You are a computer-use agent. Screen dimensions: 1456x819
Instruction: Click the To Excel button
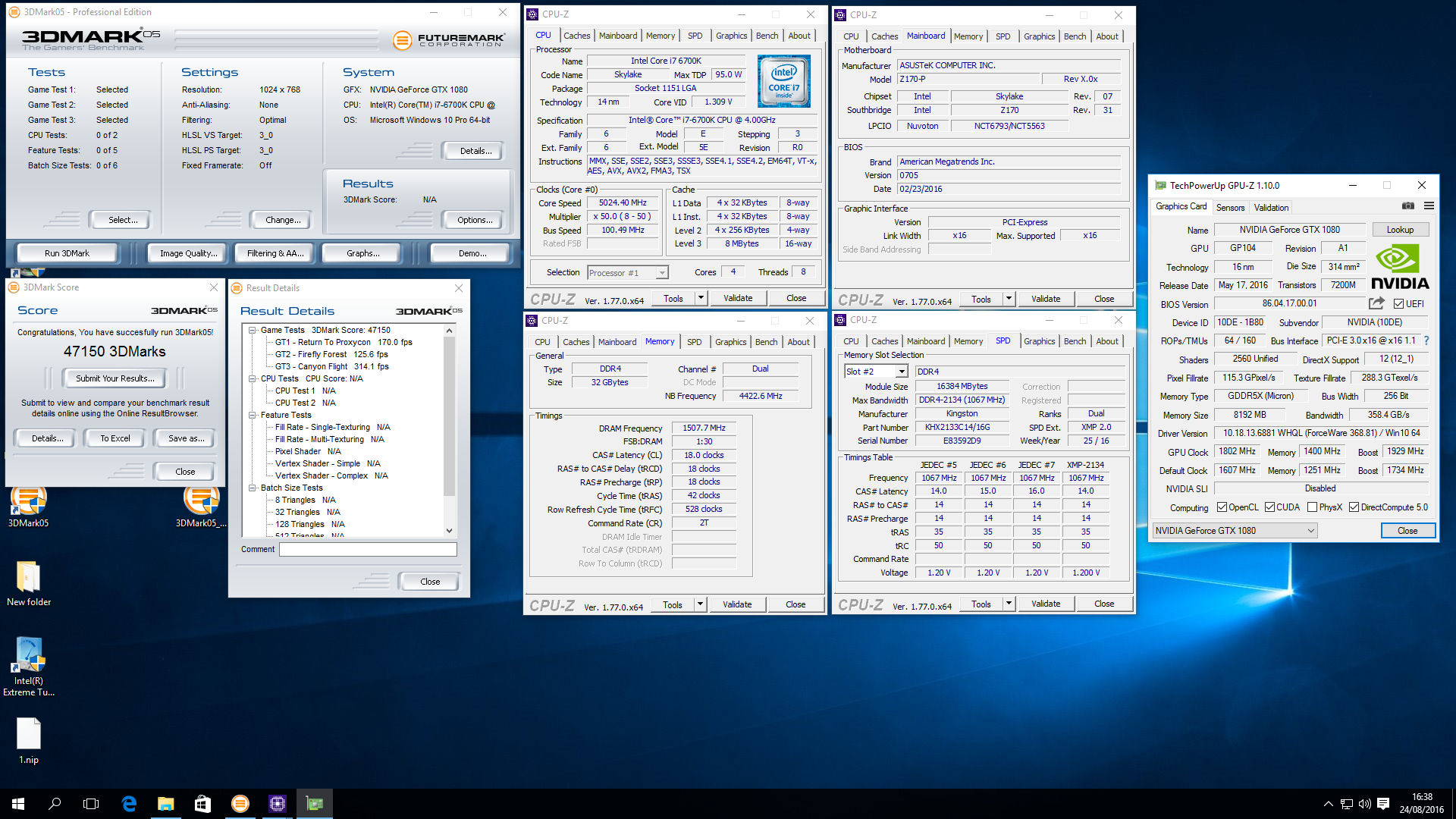coord(115,438)
